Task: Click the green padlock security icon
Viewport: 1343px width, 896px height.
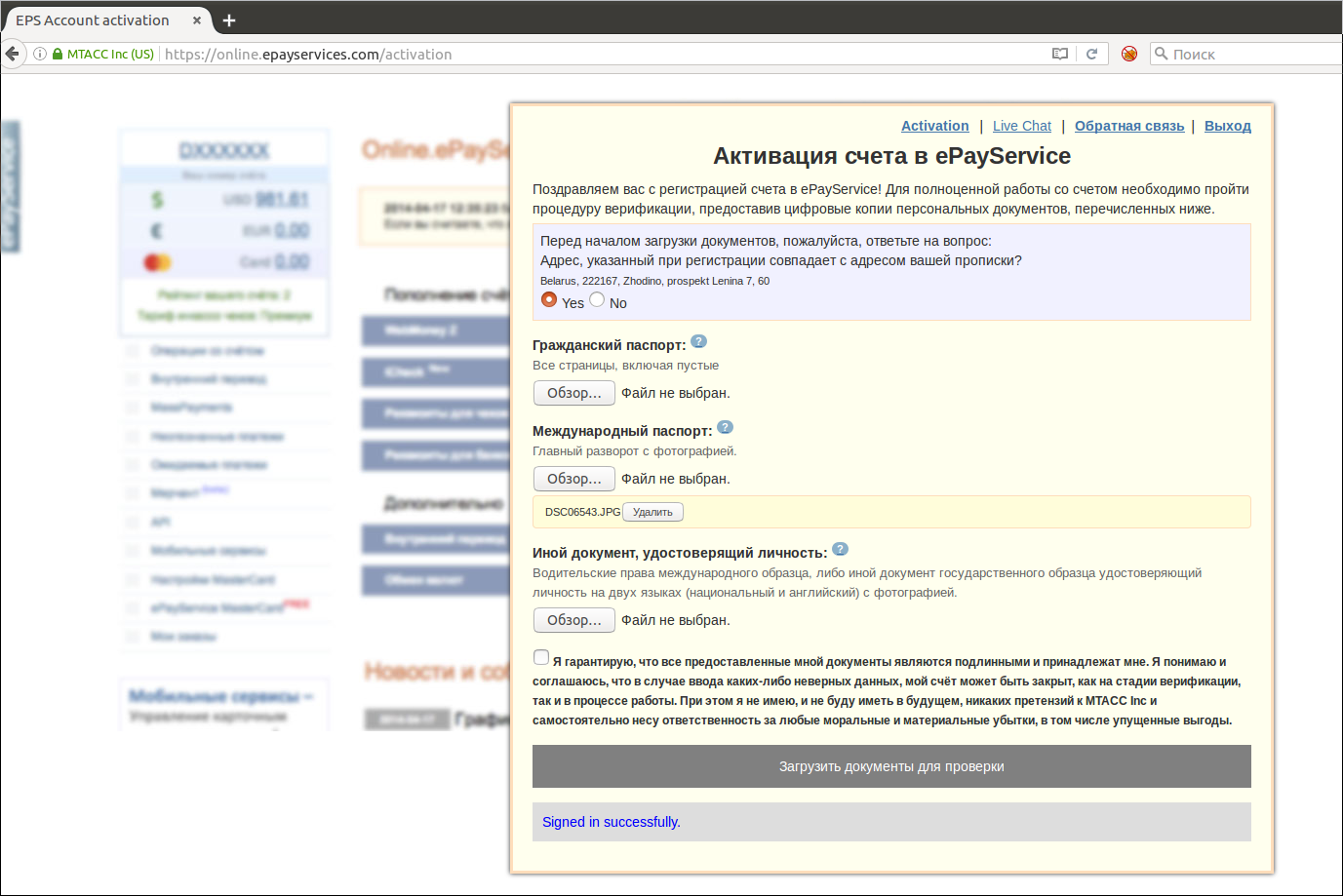Action: point(58,55)
